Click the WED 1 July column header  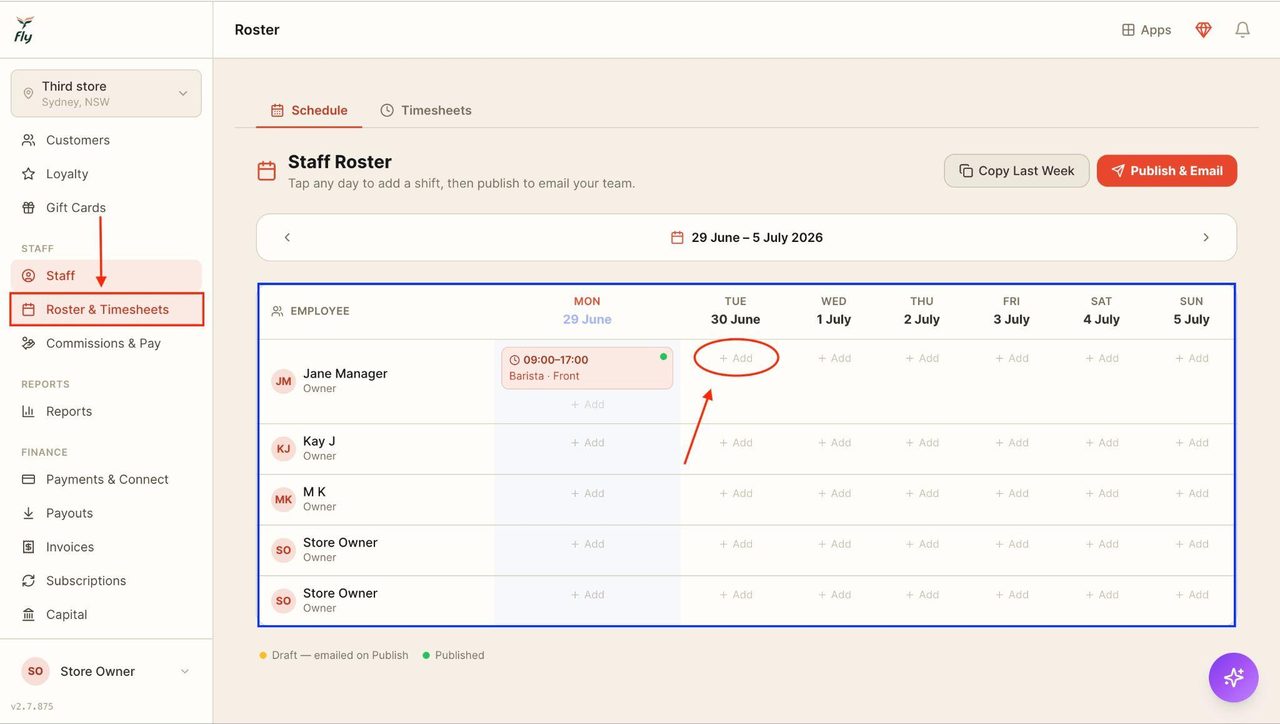pos(834,310)
